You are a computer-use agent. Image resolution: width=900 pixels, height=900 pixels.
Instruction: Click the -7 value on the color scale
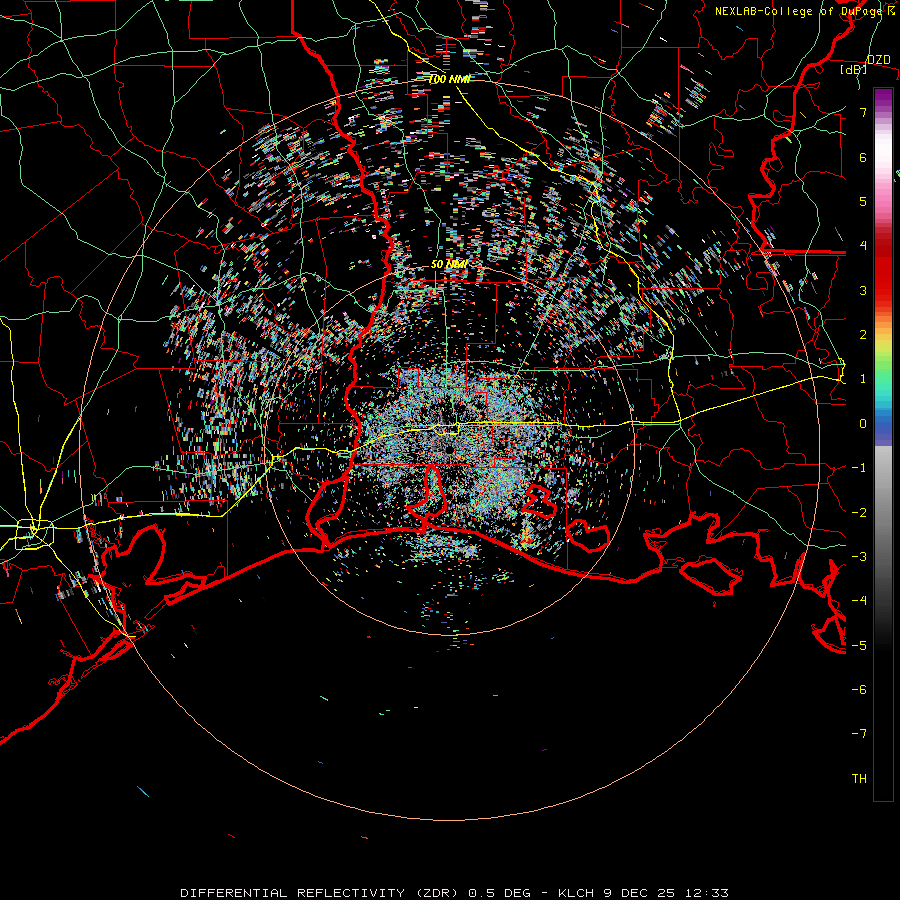point(859,734)
